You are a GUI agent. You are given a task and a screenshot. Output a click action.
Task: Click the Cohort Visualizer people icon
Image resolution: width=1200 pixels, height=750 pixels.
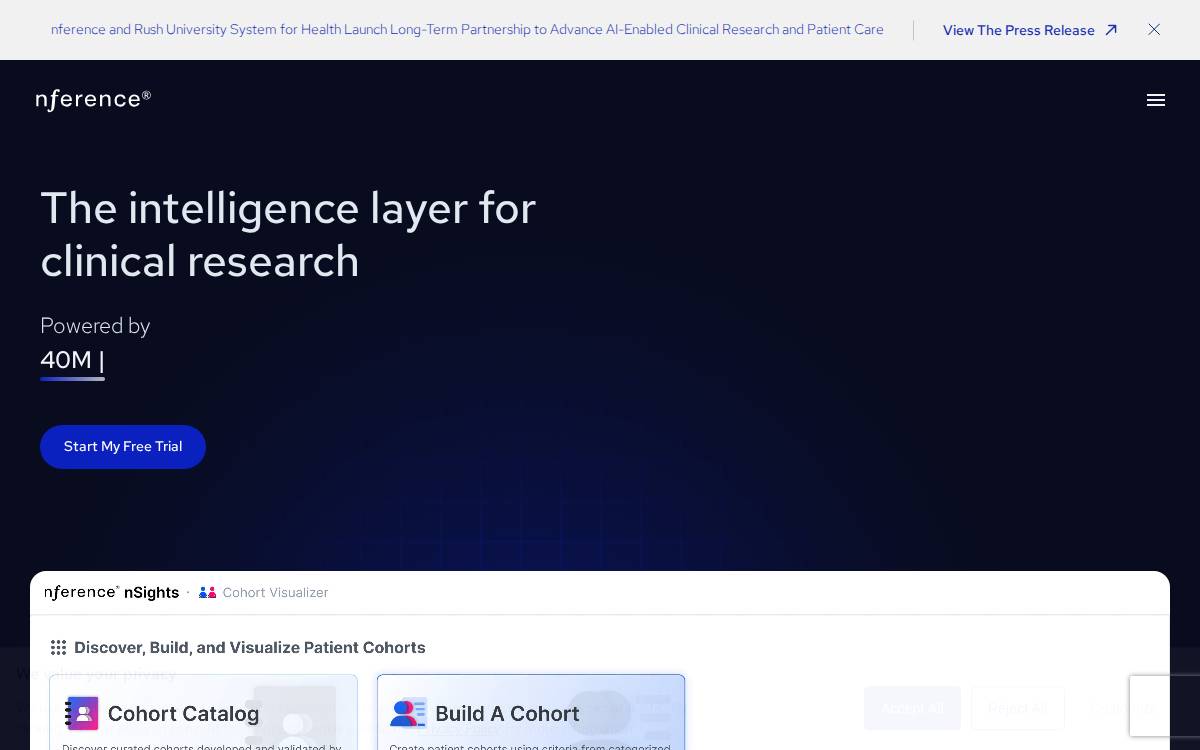point(207,593)
